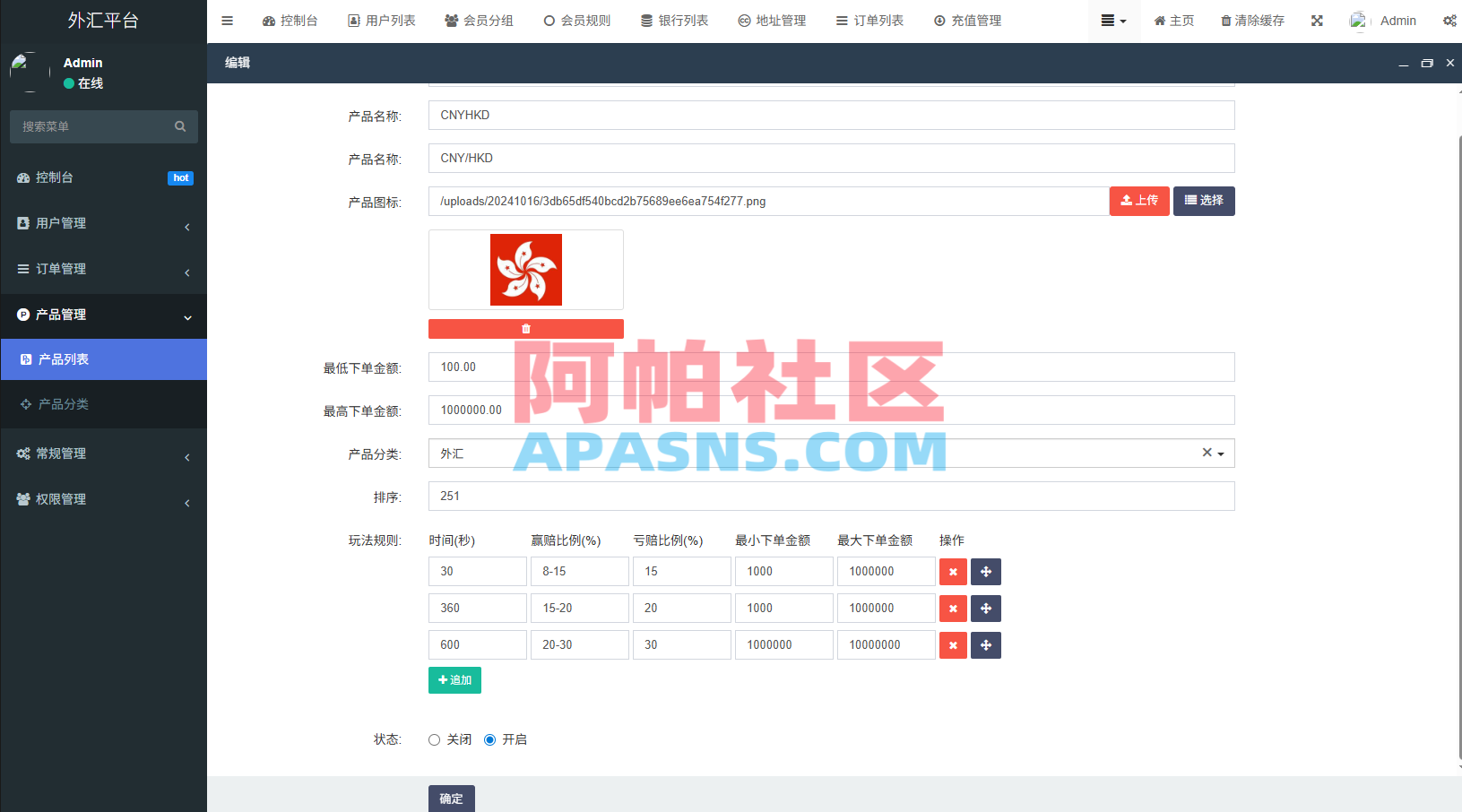Click the 追加 append button
Screen dimensions: 1462x812
[x=454, y=680]
